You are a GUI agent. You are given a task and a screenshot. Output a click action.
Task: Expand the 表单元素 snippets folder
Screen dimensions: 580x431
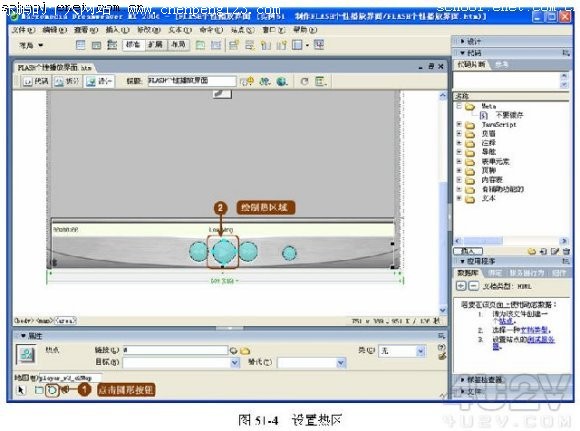pyautogui.click(x=459, y=161)
